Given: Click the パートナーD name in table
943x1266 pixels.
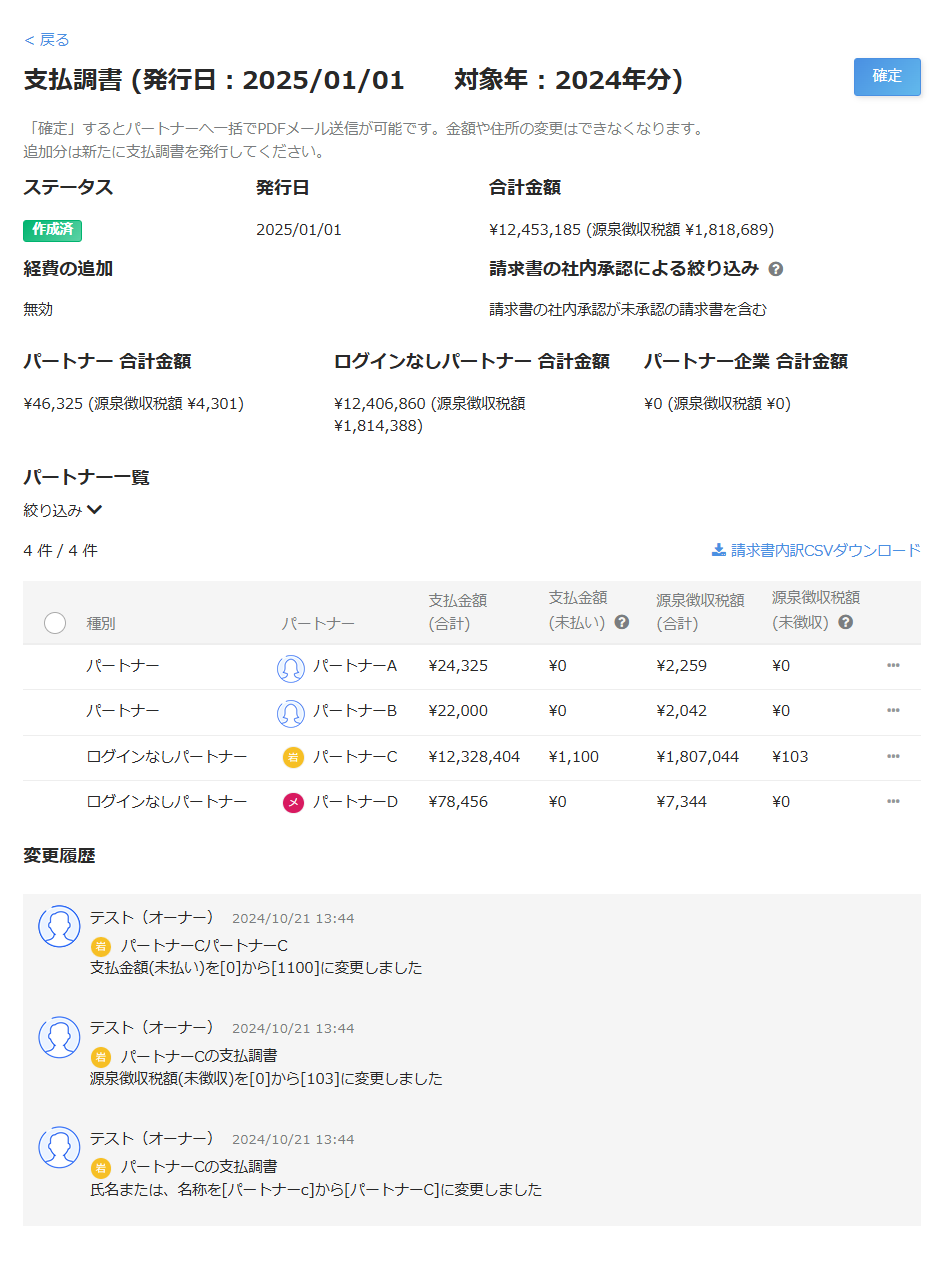Looking at the screenshot, I should coord(354,802).
